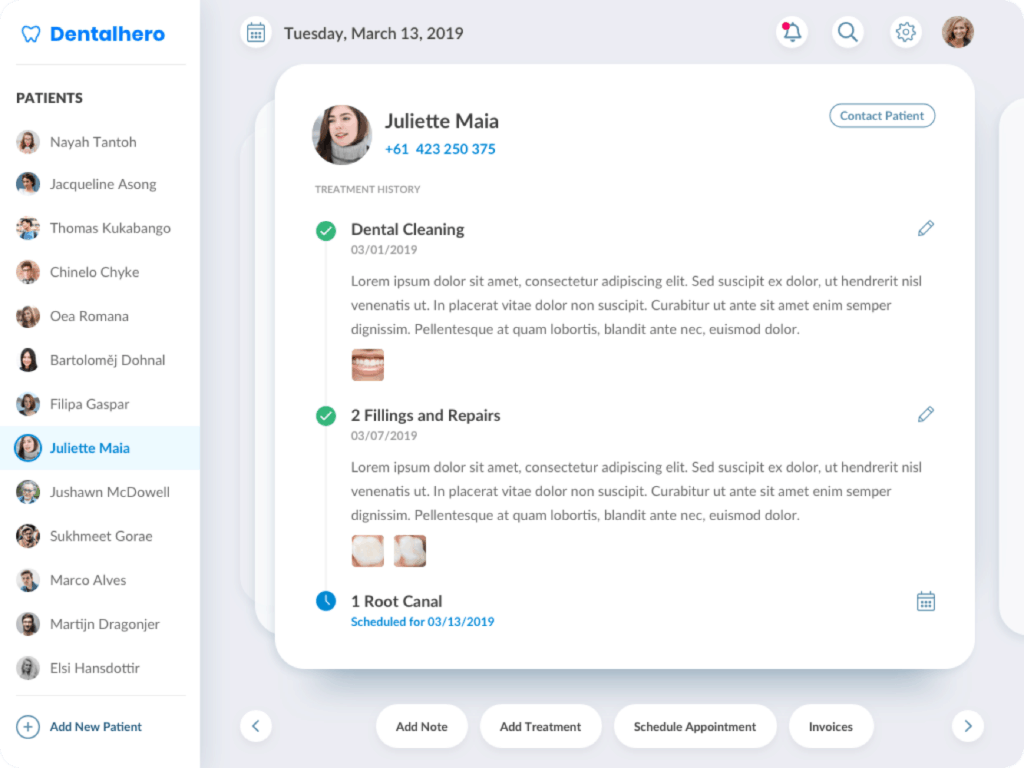Screen dimensions: 1024x768
Task: Toggle the Fillings and Repairs completed checkmark
Action: point(326,416)
